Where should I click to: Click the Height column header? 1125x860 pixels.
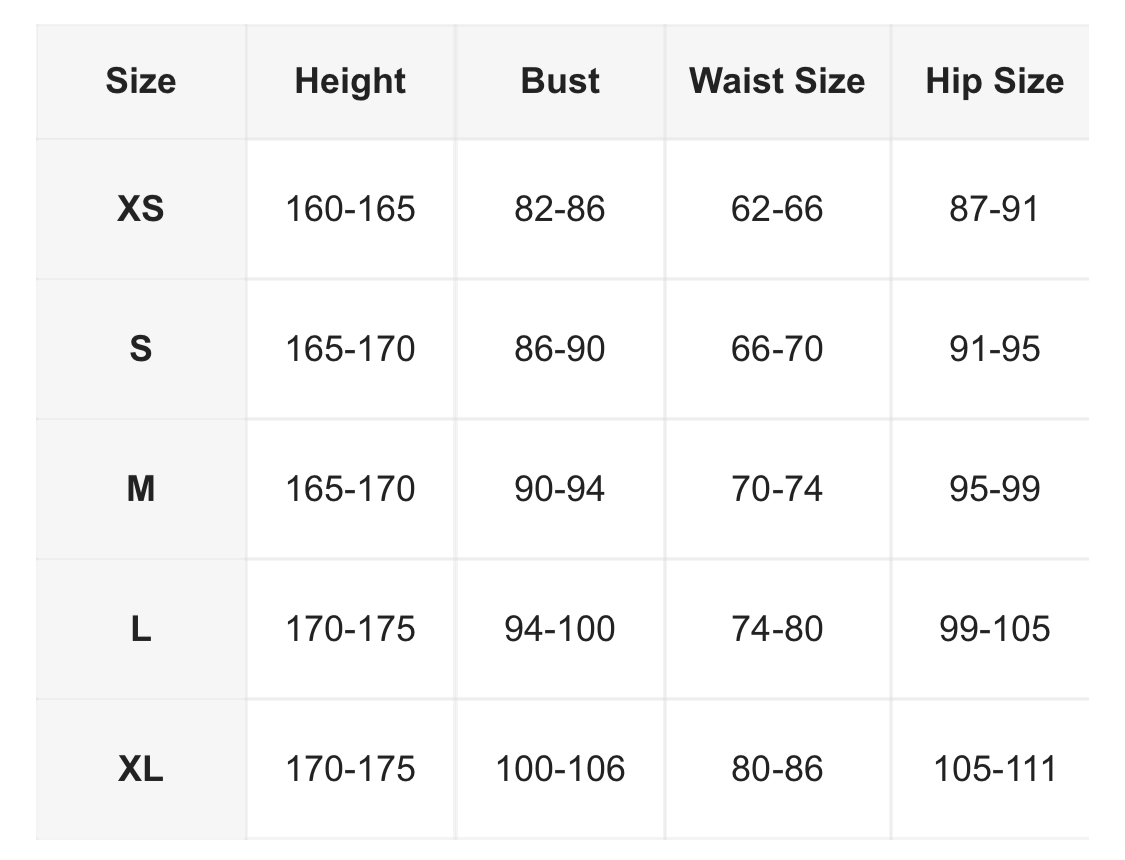point(350,81)
